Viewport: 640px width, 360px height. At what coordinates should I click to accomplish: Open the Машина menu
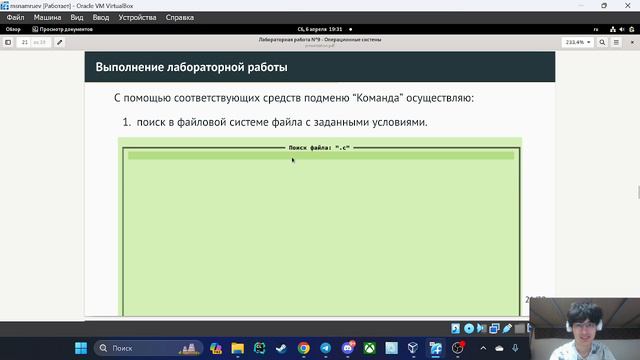coord(47,18)
